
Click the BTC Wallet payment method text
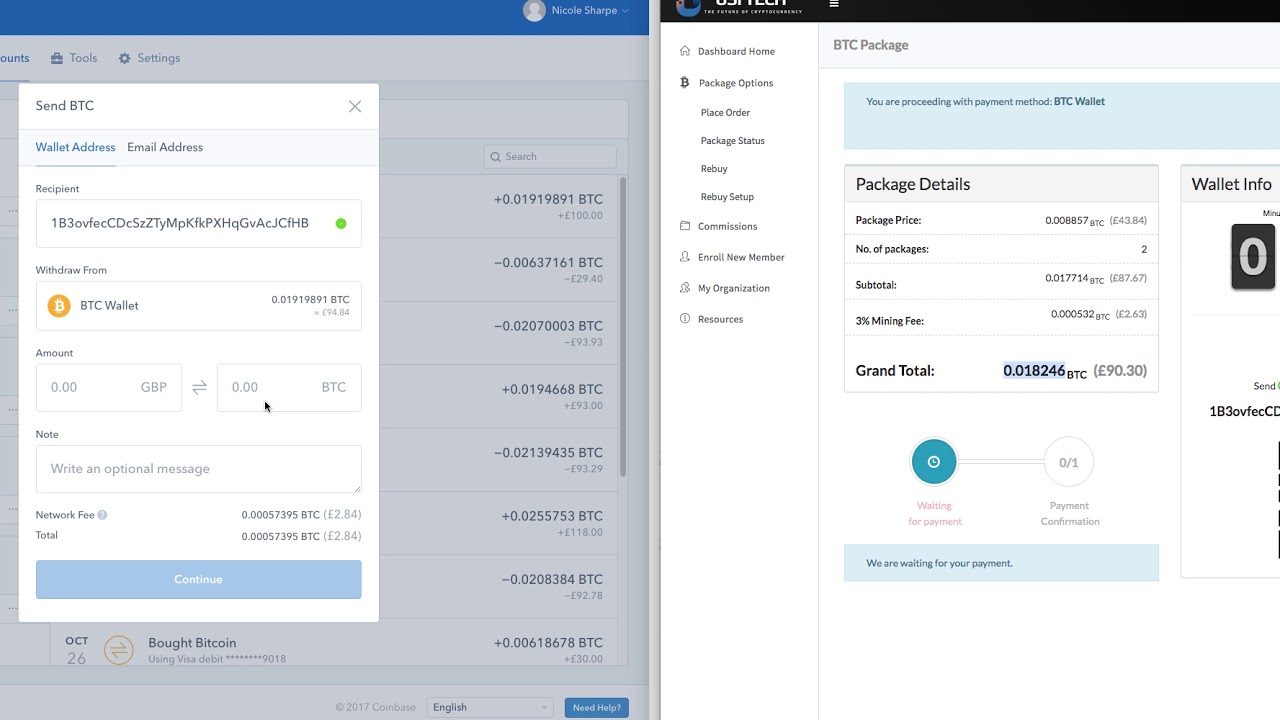tap(1079, 101)
